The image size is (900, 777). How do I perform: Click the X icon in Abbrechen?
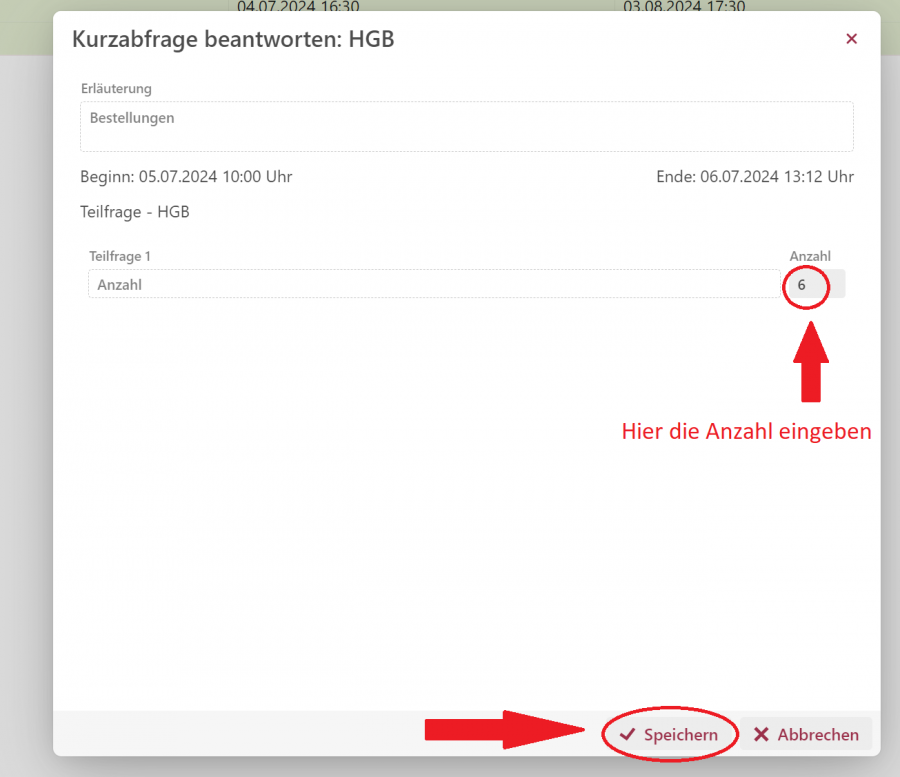[x=761, y=734]
